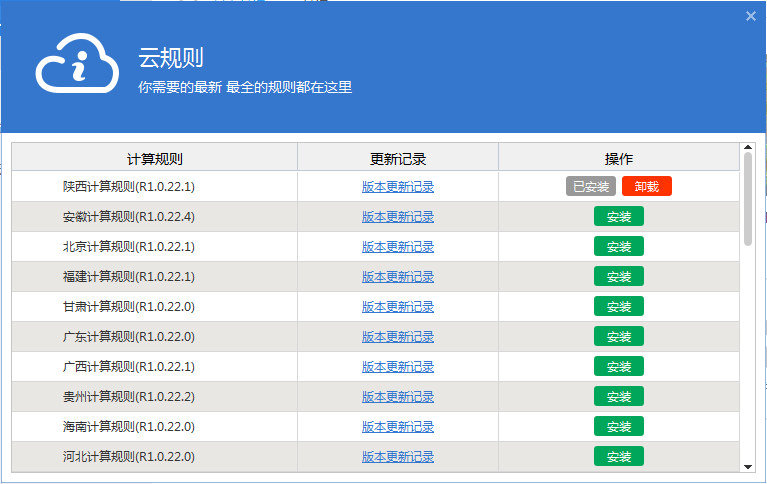Uninstall 陕西计算规则 with 卸载 button
This screenshot has width=767, height=484.
(x=647, y=186)
